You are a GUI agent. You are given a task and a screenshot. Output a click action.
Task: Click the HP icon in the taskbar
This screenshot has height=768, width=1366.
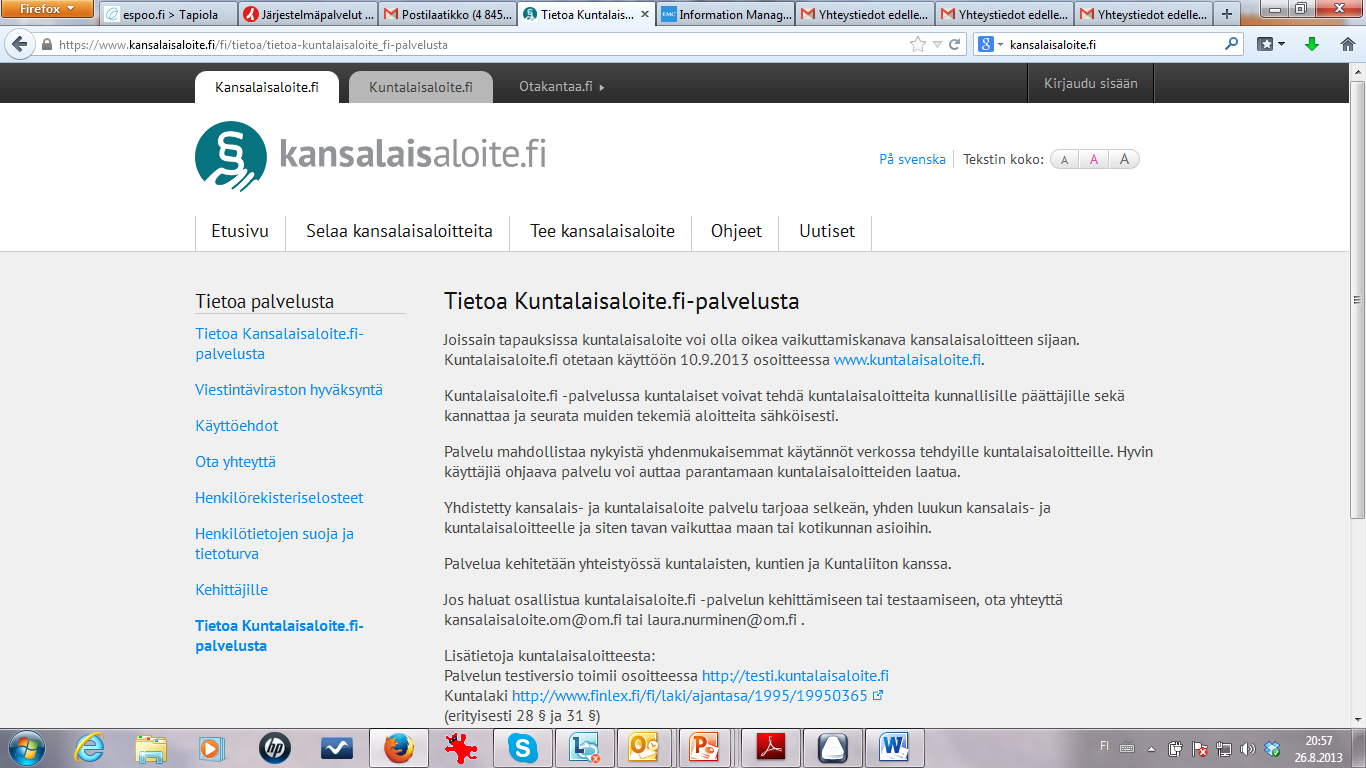(274, 747)
